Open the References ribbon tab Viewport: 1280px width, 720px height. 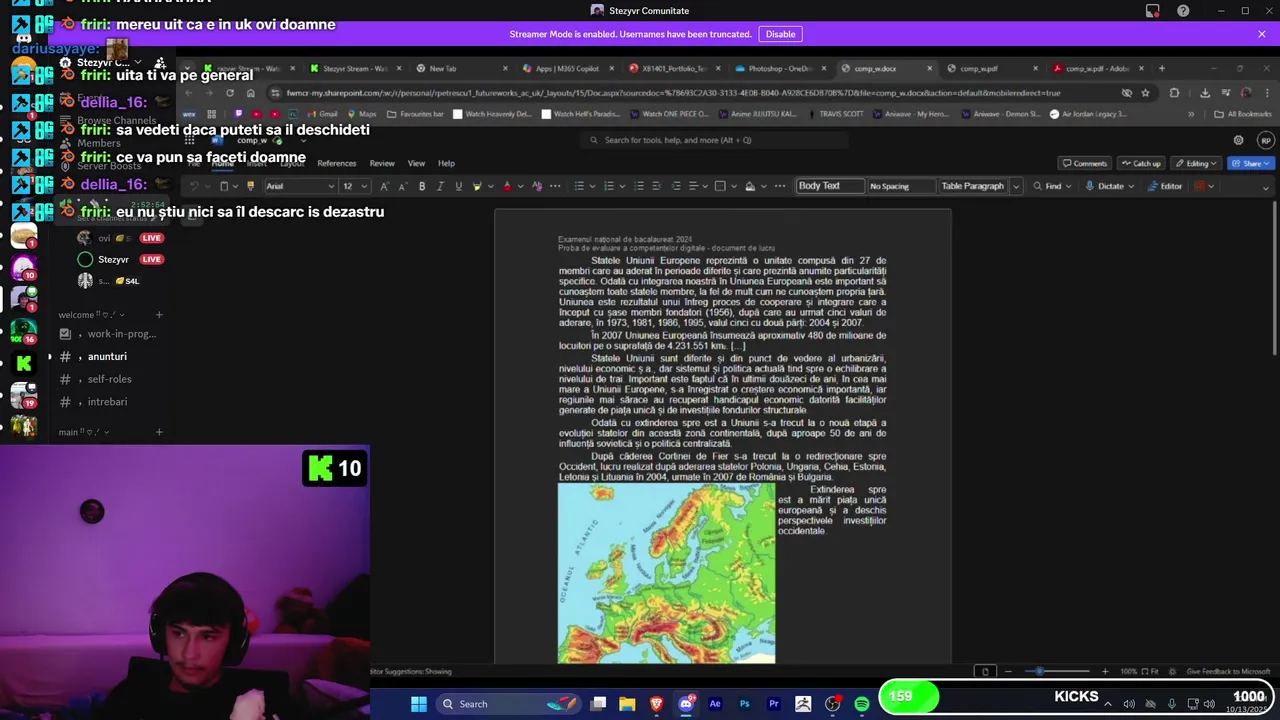[x=336, y=163]
